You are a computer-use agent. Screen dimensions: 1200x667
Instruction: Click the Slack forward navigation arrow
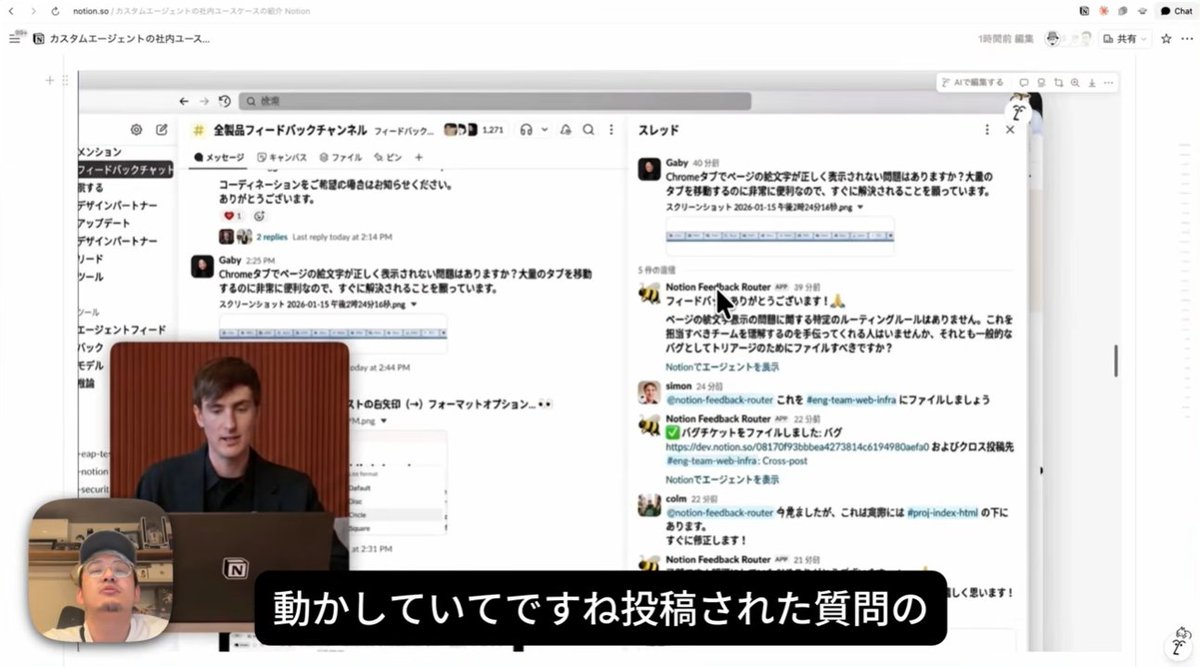tap(204, 101)
